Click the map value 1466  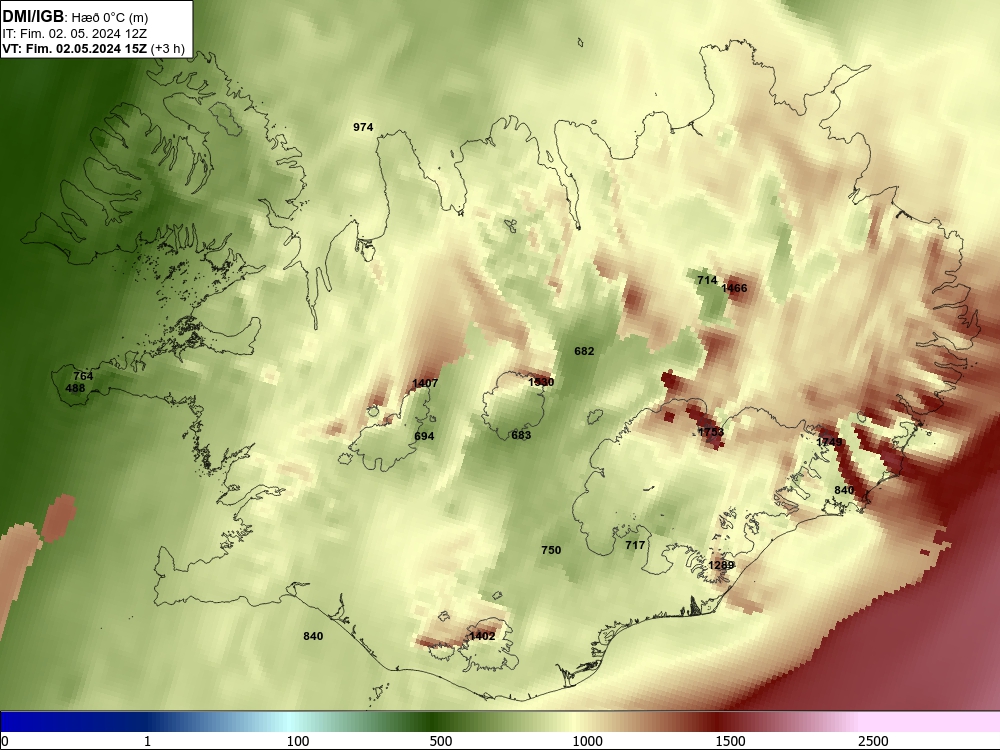click(x=734, y=288)
